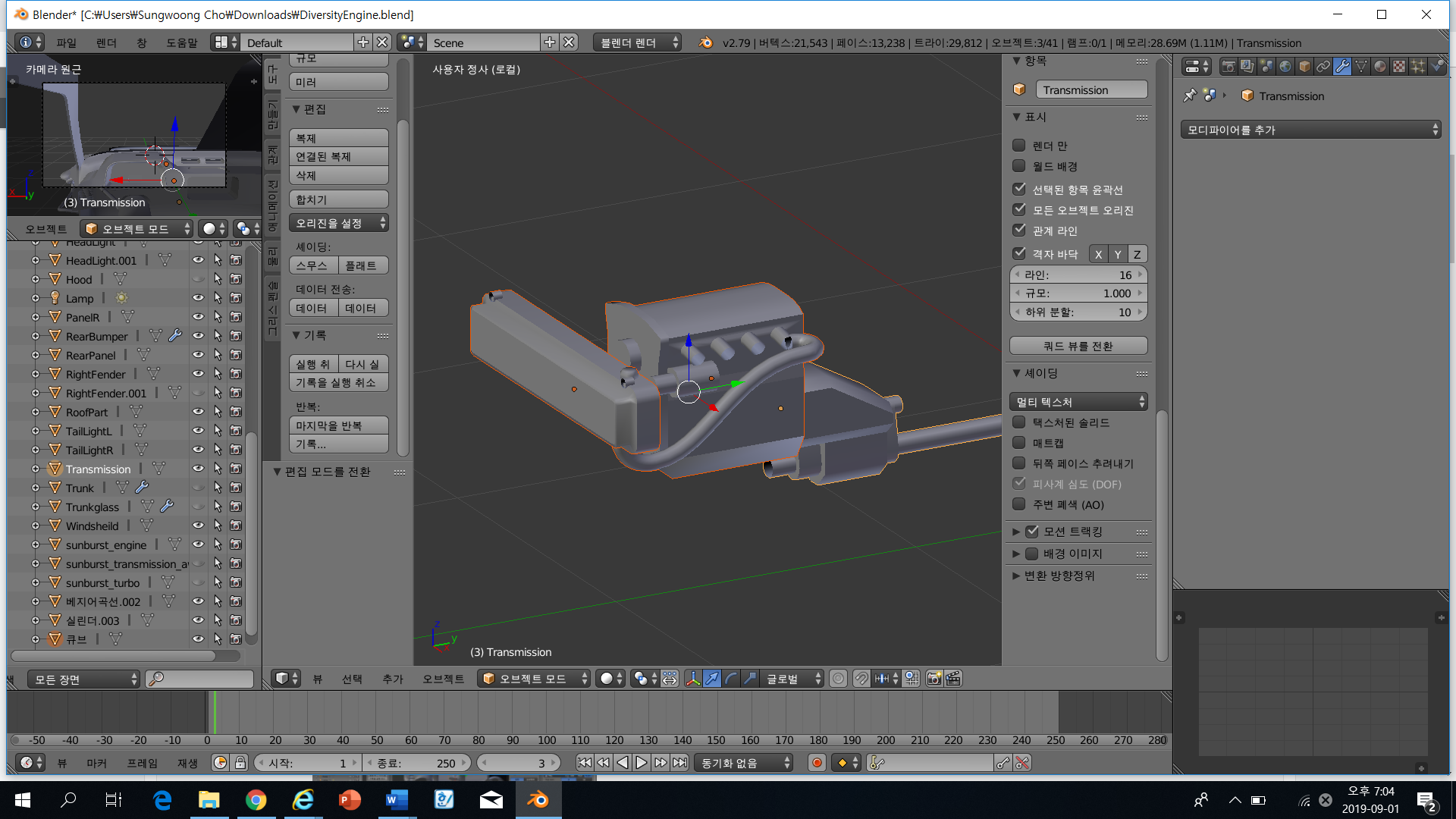Uncheck the 관계 라인 checkbox

pos(1019,231)
